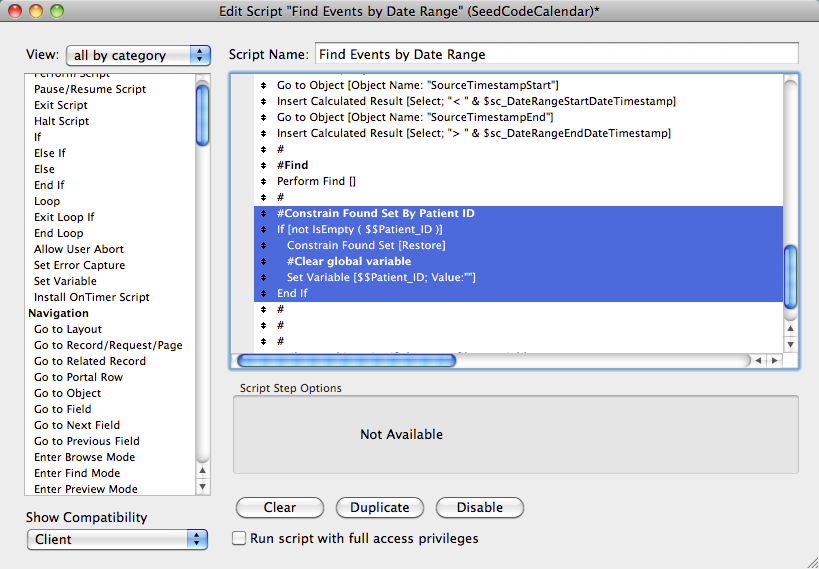
Task: Click the Clear button
Action: click(x=280, y=507)
